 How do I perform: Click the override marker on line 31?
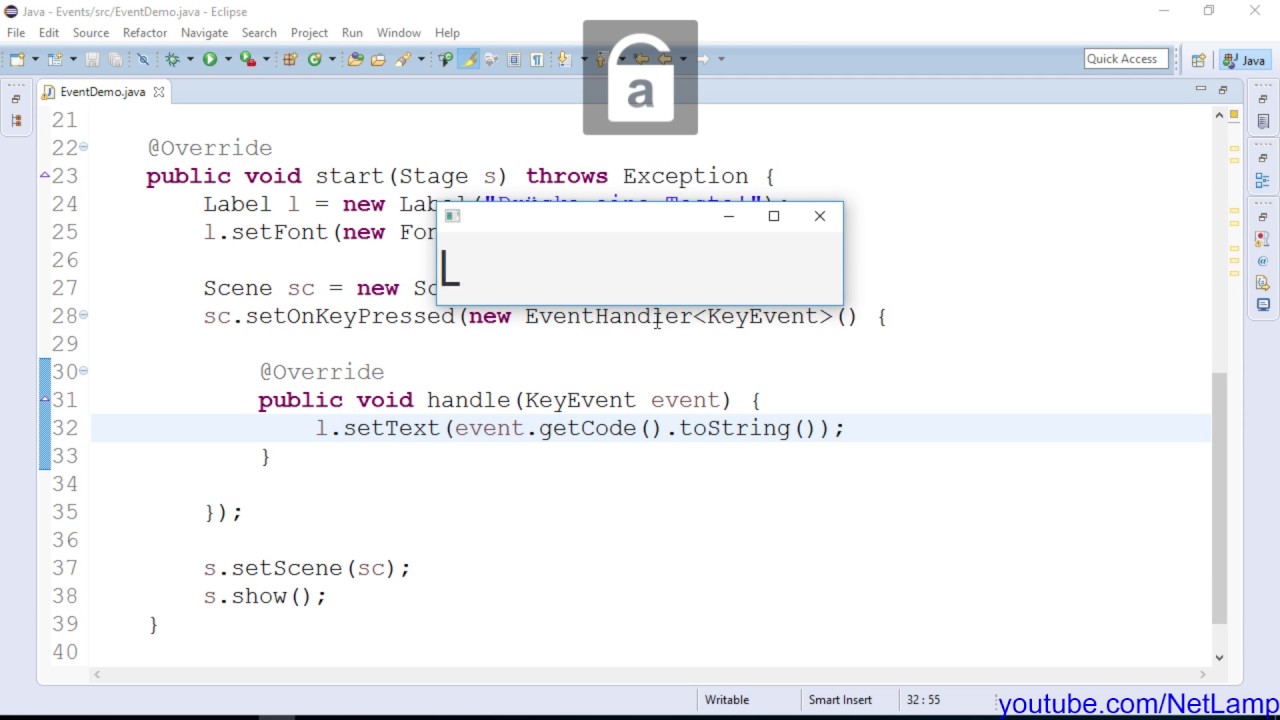click(44, 399)
